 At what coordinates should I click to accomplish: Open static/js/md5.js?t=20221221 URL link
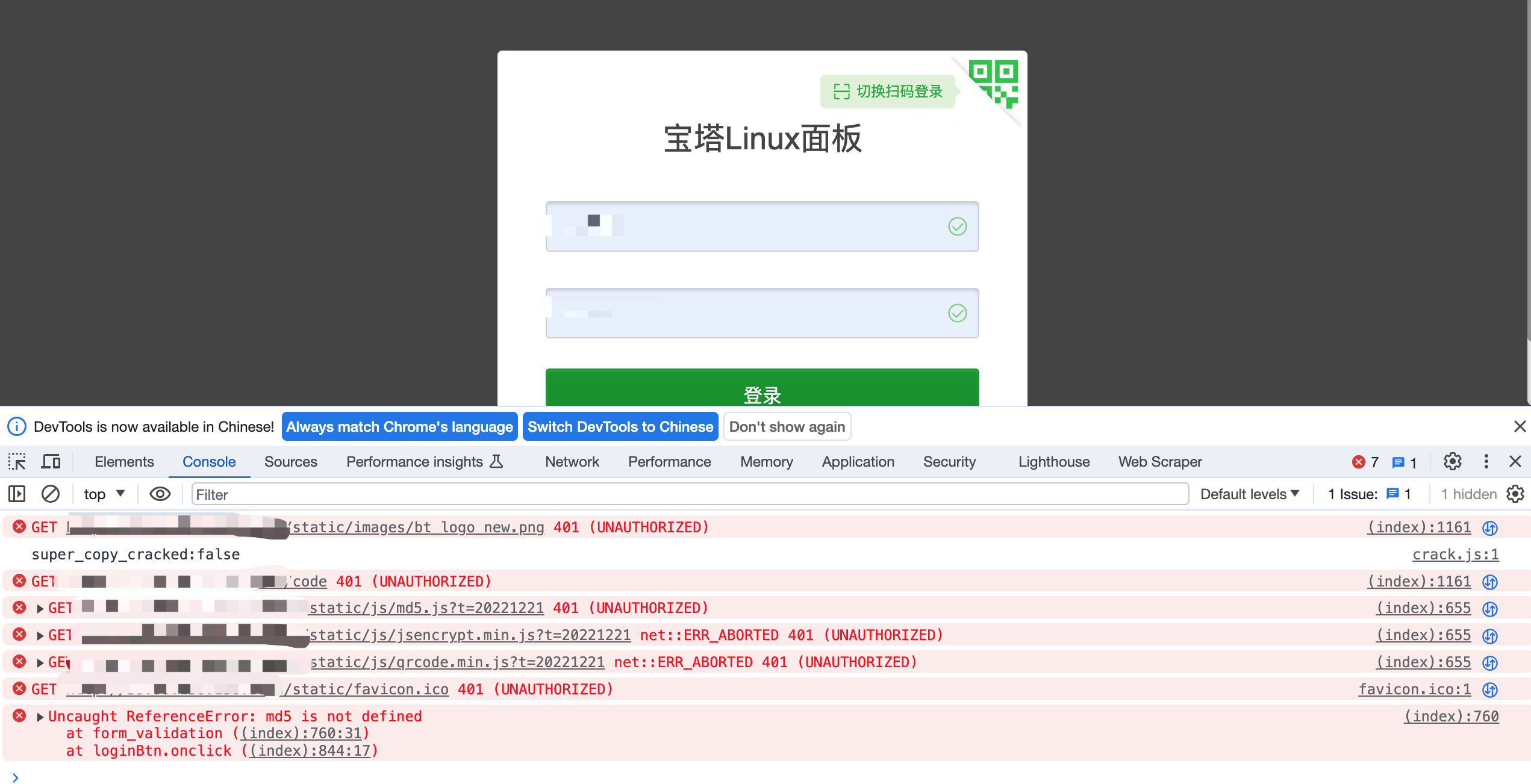tap(426, 608)
